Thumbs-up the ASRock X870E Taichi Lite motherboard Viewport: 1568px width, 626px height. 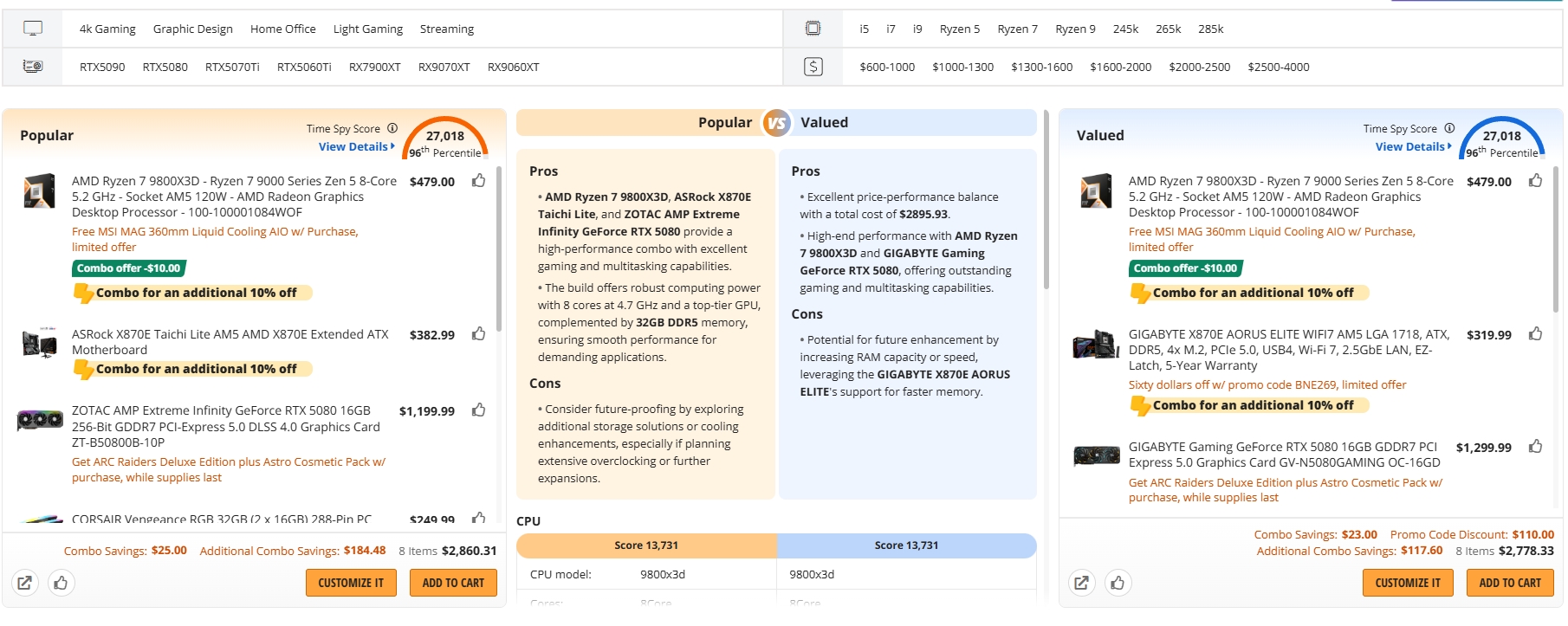pyautogui.click(x=478, y=334)
